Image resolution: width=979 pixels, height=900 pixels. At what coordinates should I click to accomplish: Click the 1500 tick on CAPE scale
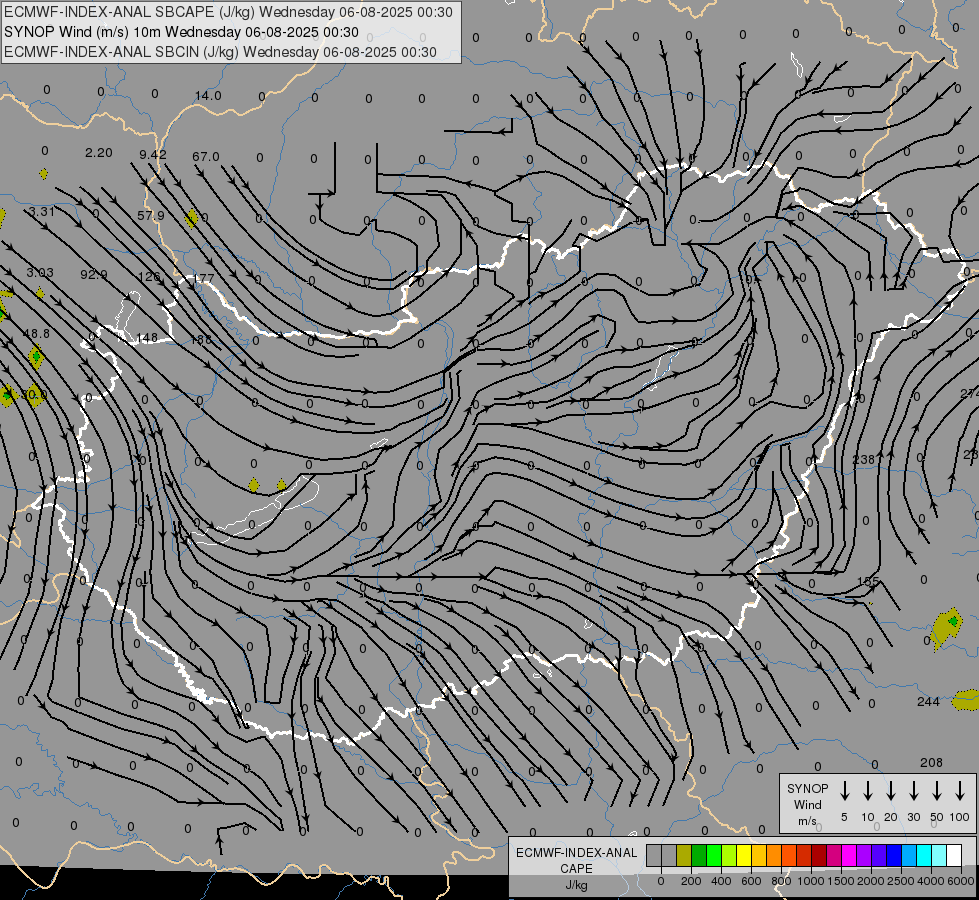point(840,881)
